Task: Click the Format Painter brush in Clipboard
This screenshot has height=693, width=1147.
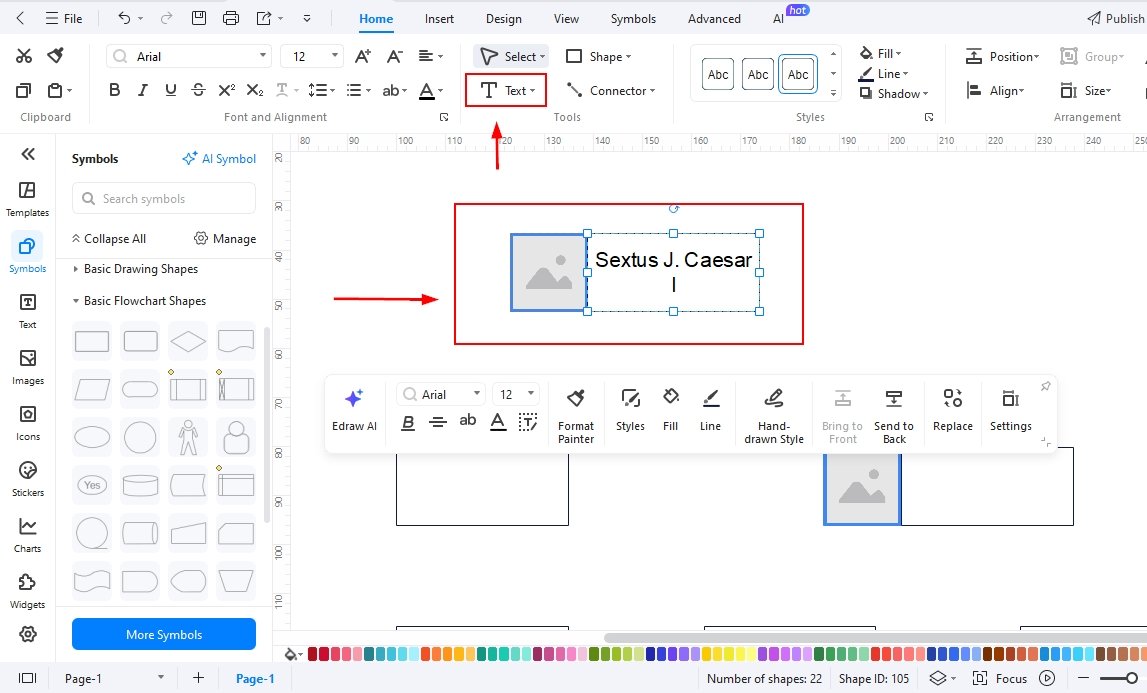Action: click(x=56, y=56)
